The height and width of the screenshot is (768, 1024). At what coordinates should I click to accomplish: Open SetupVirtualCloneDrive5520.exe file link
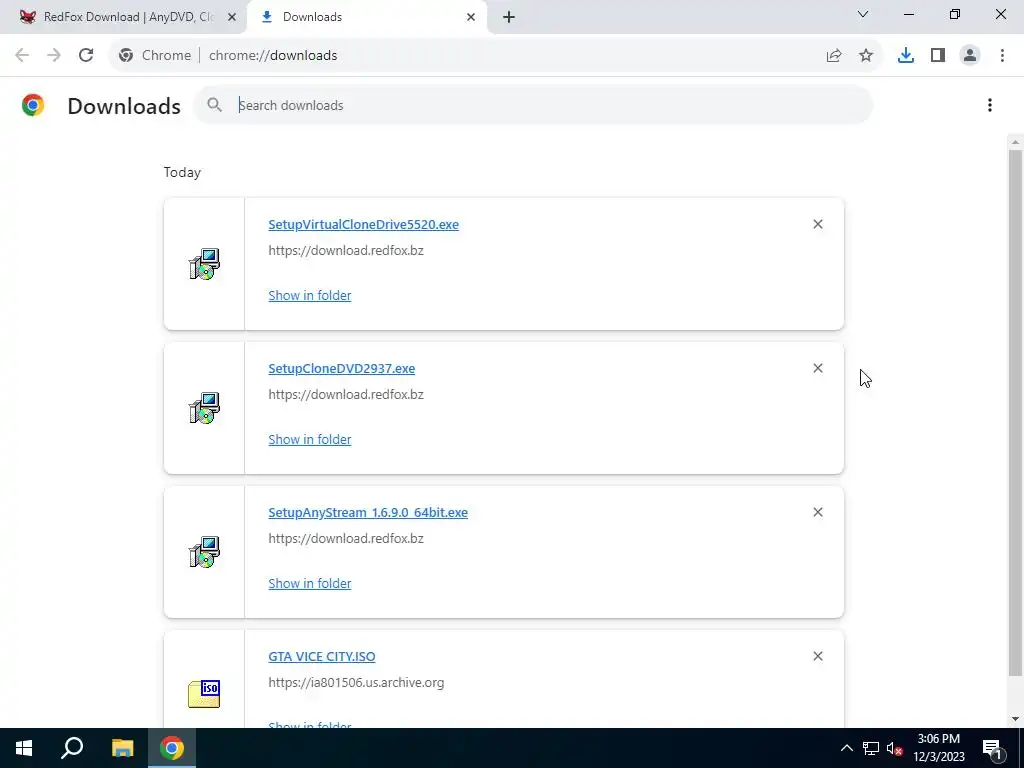coord(364,225)
